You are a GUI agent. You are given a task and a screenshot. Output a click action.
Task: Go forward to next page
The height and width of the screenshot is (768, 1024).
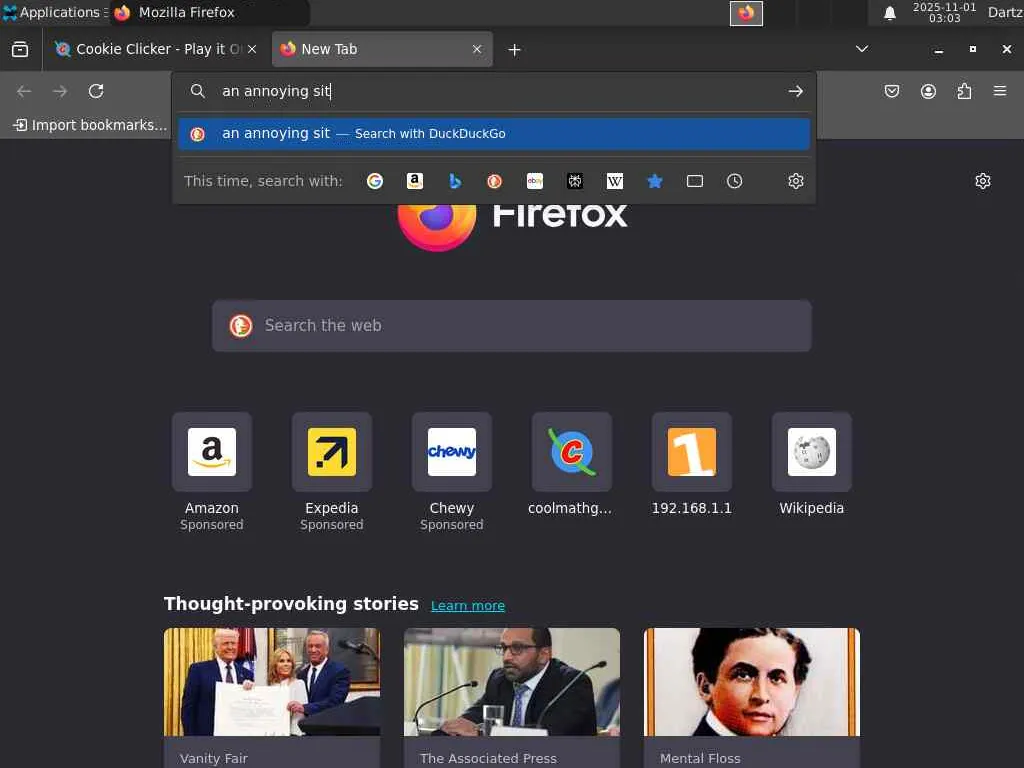tap(60, 91)
